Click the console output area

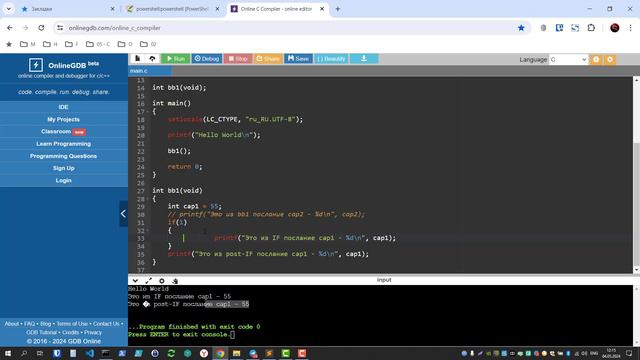pyautogui.click(x=380, y=315)
